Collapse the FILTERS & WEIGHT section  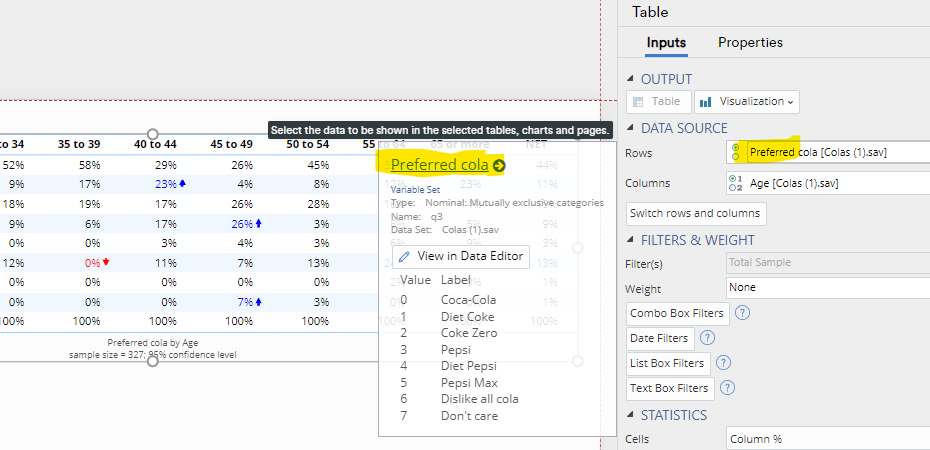click(x=630, y=240)
